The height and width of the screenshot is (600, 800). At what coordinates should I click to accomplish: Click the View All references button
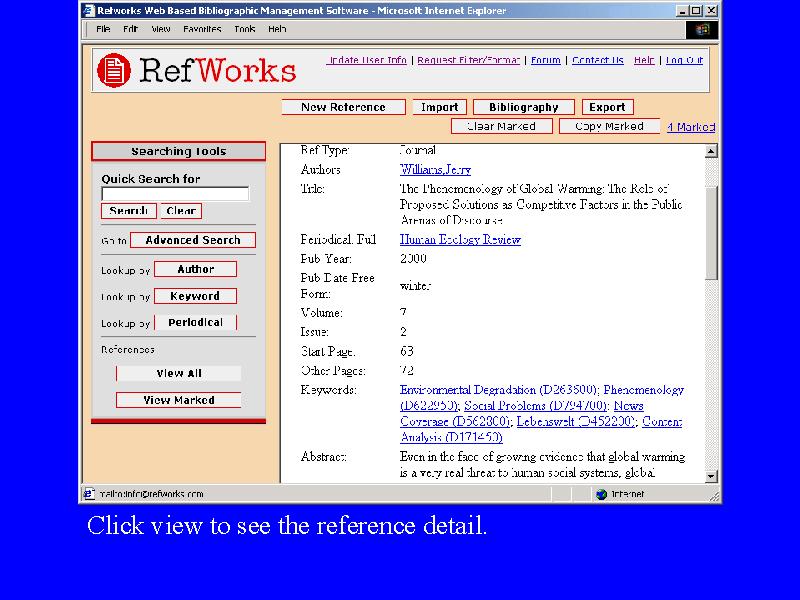tap(179, 373)
